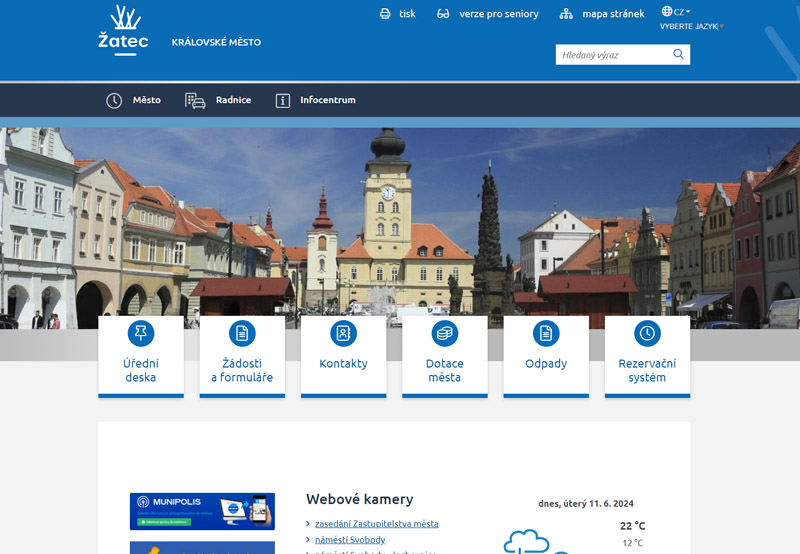Click the Žatec crown logo
The image size is (800, 554).
click(x=123, y=30)
